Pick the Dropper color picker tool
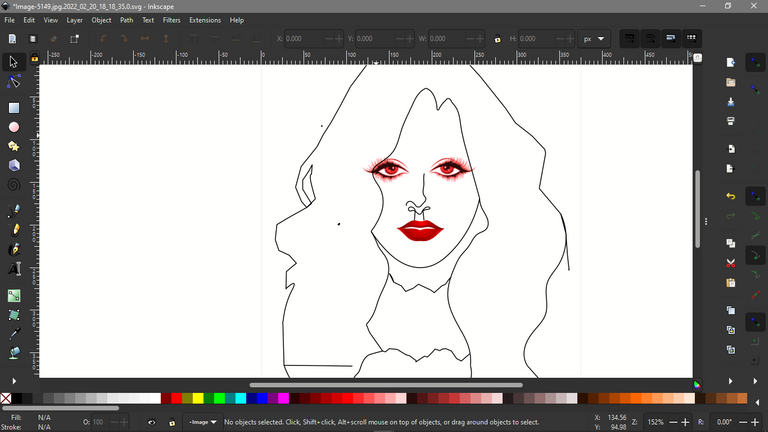 (x=14, y=334)
